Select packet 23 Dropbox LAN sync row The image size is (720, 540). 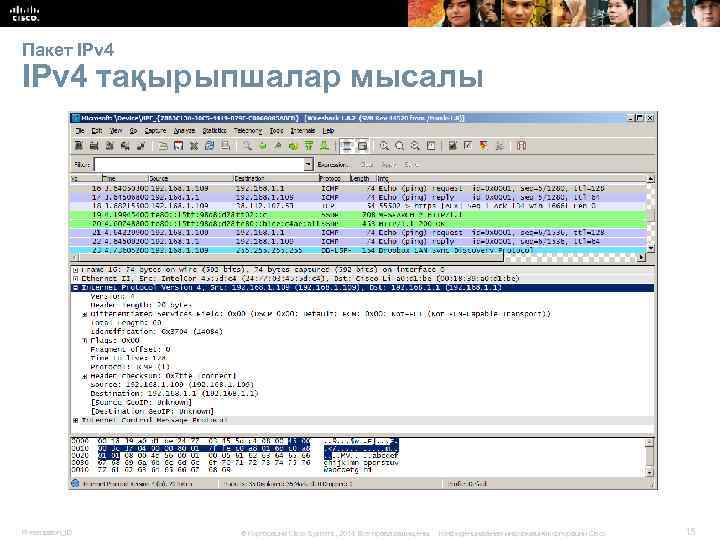pos(358,250)
